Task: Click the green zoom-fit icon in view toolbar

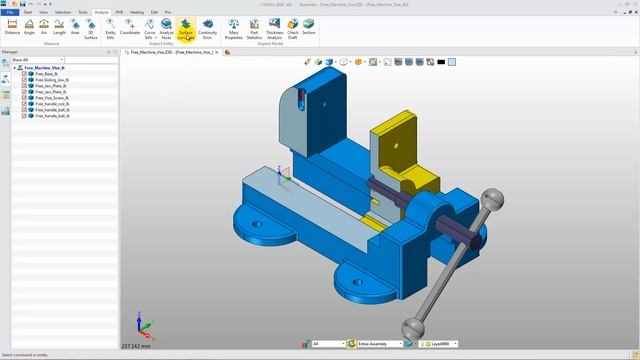Action: [x=373, y=62]
